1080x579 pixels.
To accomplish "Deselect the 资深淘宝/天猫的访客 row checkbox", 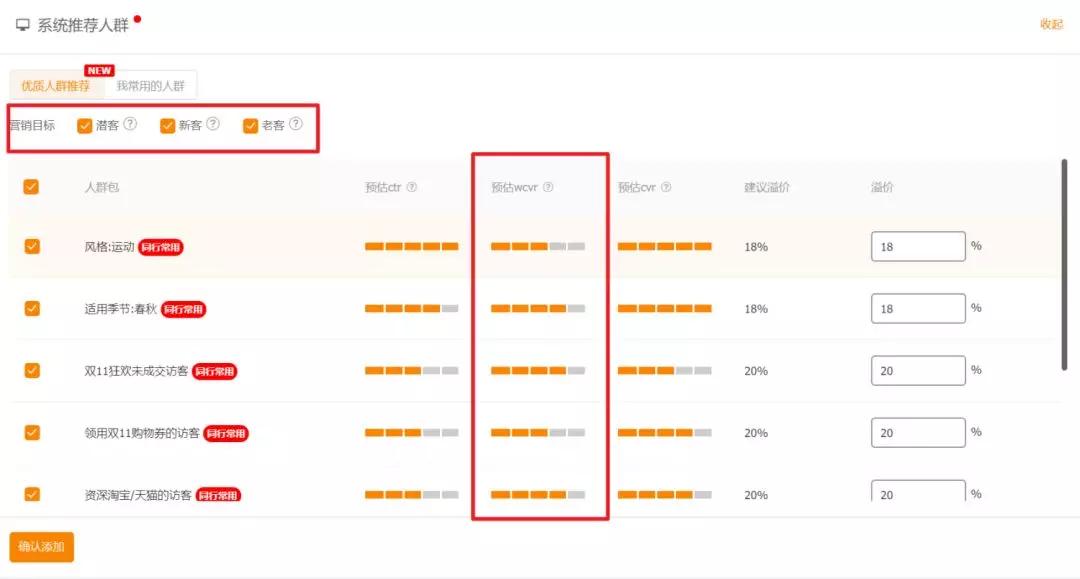I will [32, 494].
